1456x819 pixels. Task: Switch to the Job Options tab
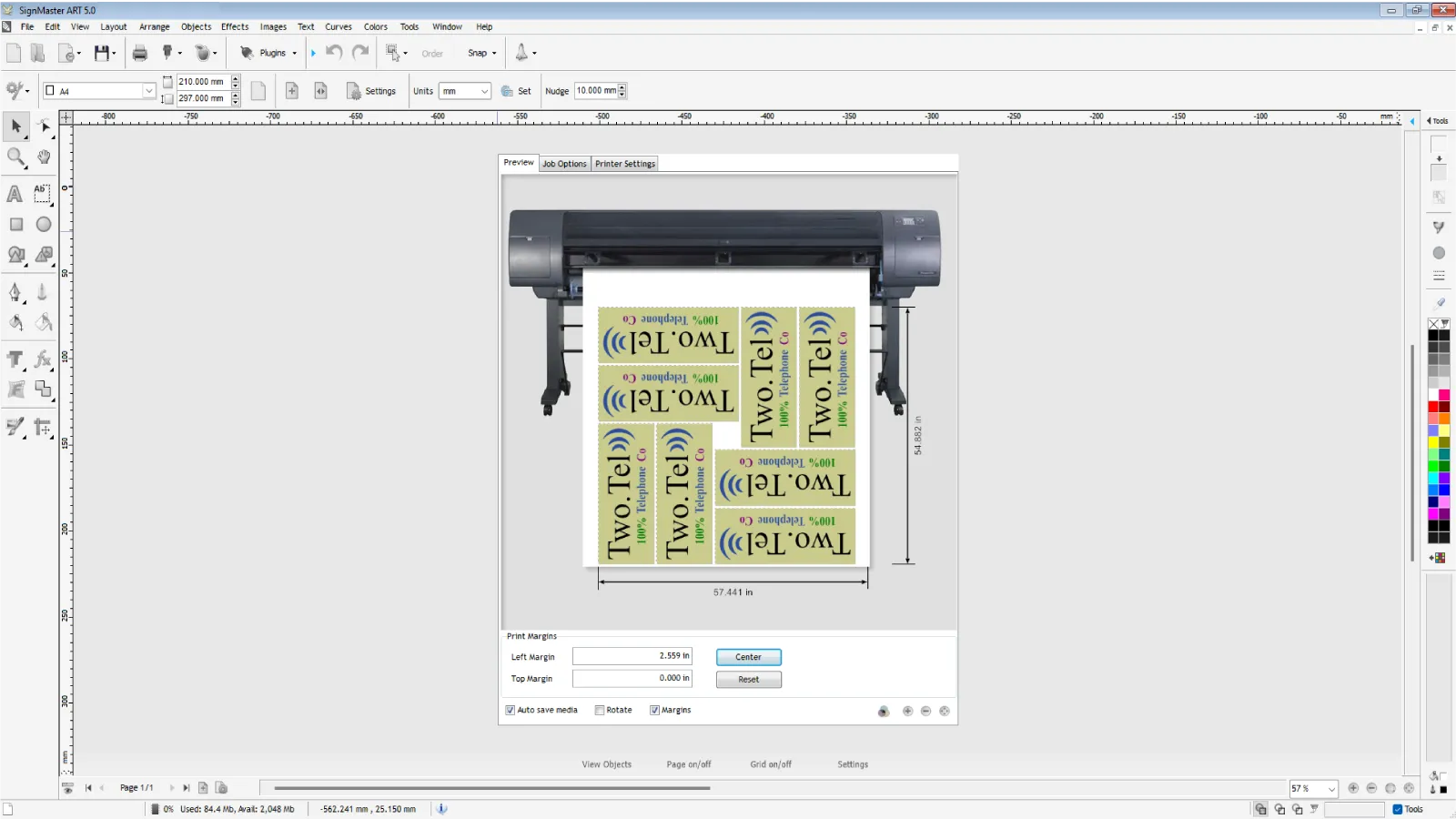point(564,164)
